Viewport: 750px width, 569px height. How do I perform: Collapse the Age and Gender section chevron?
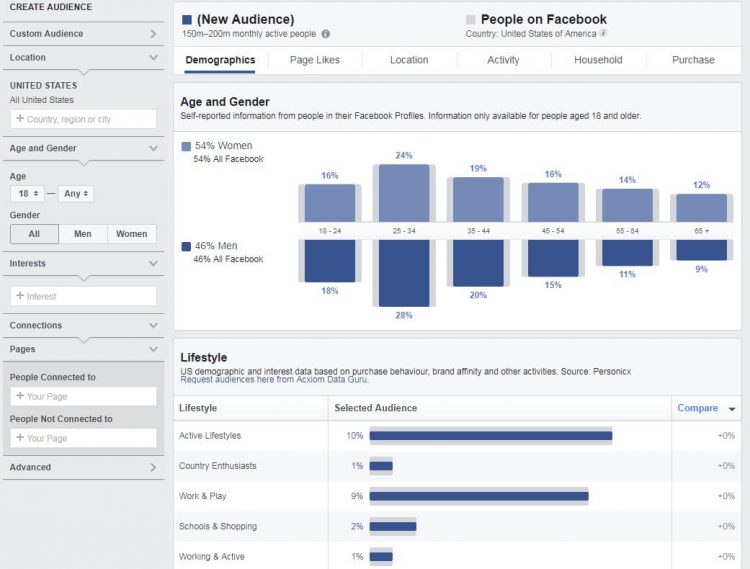pyautogui.click(x=153, y=148)
